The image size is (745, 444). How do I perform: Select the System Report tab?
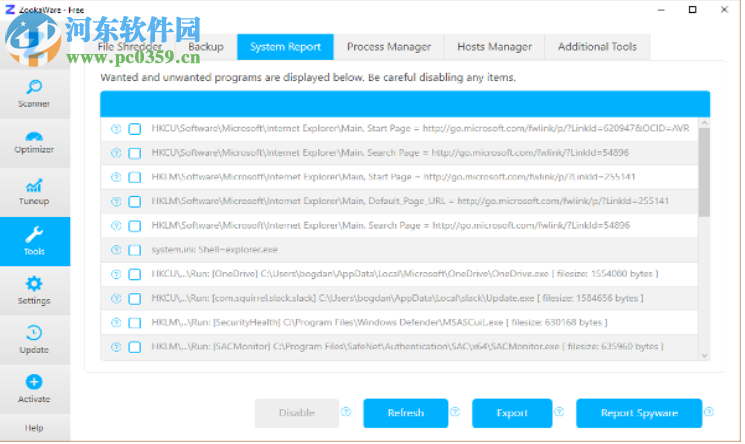pos(286,47)
